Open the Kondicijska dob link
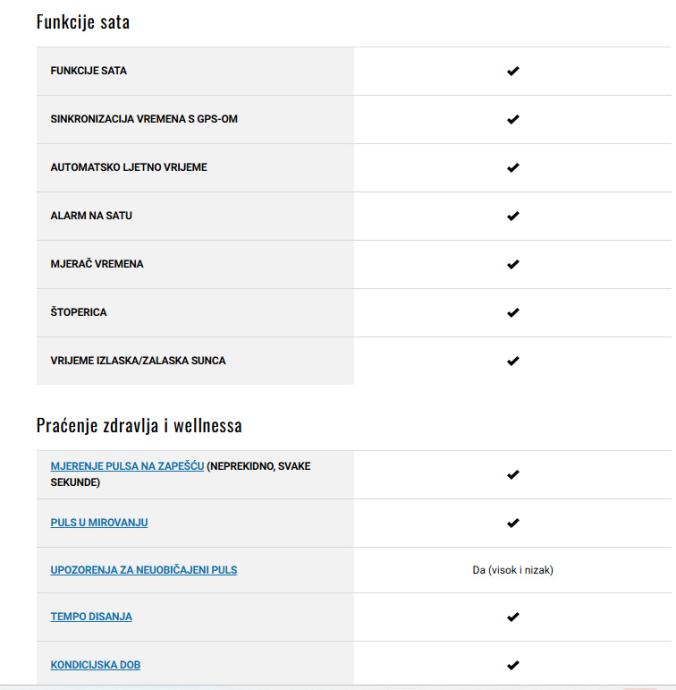676x690 pixels. [93, 665]
